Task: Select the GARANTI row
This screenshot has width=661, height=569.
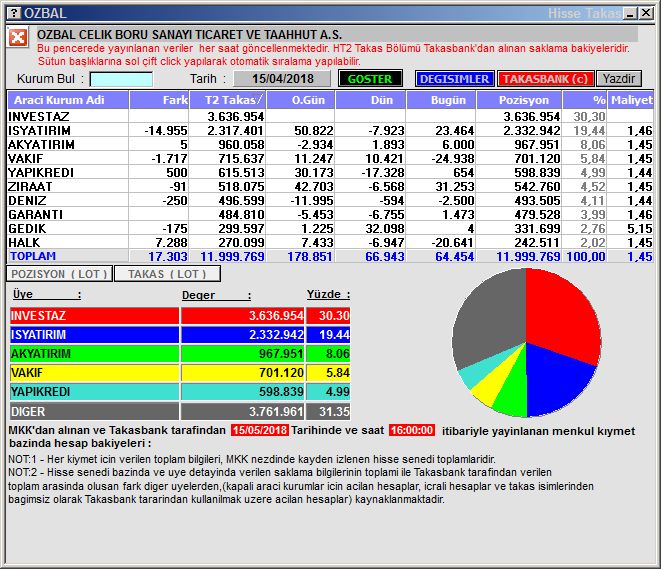Action: (330, 215)
